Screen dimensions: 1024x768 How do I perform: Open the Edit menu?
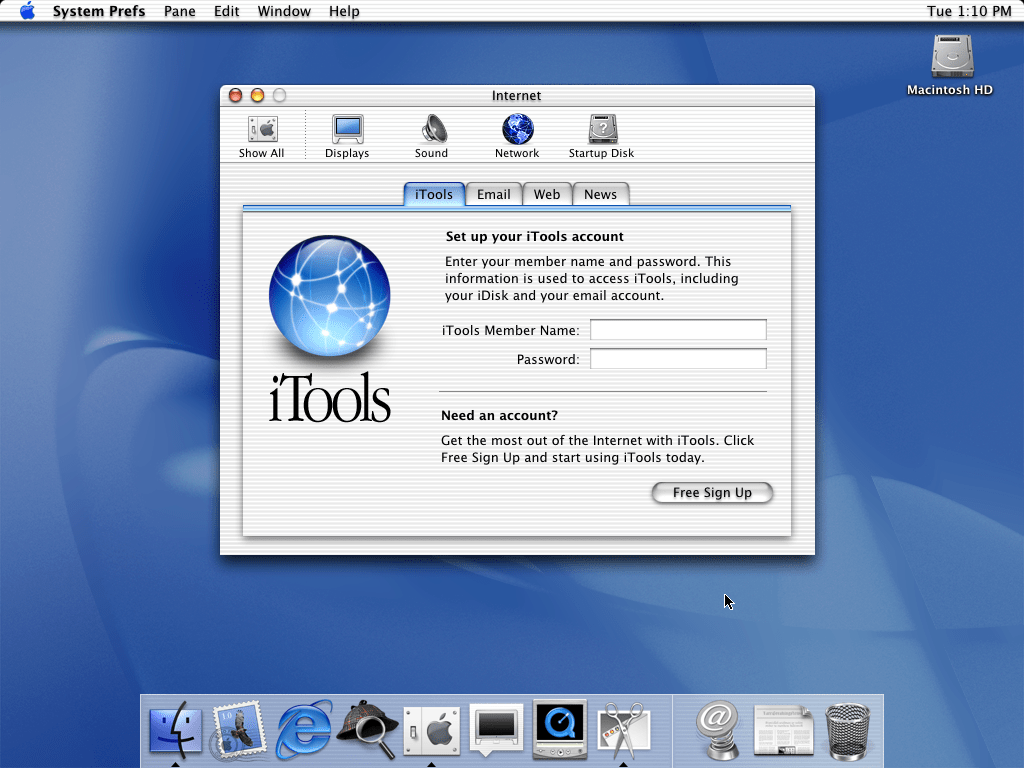227,11
